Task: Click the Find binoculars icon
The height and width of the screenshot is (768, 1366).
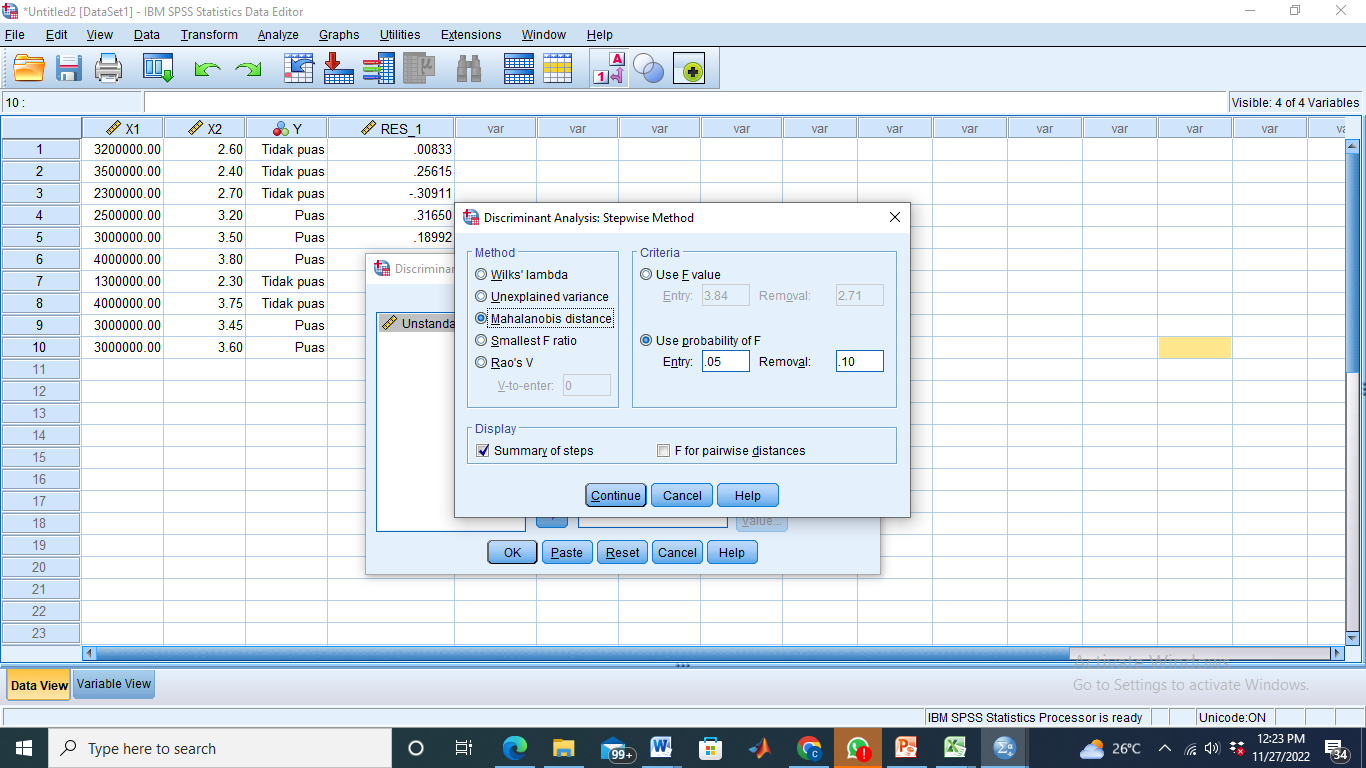Action: pyautogui.click(x=468, y=68)
